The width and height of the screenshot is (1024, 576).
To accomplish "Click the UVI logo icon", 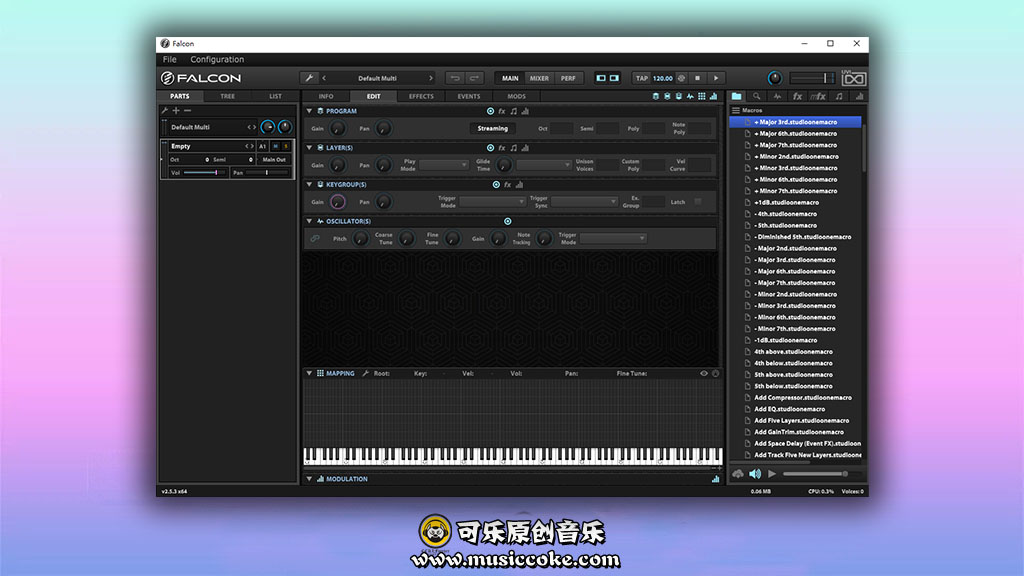I will 854,78.
